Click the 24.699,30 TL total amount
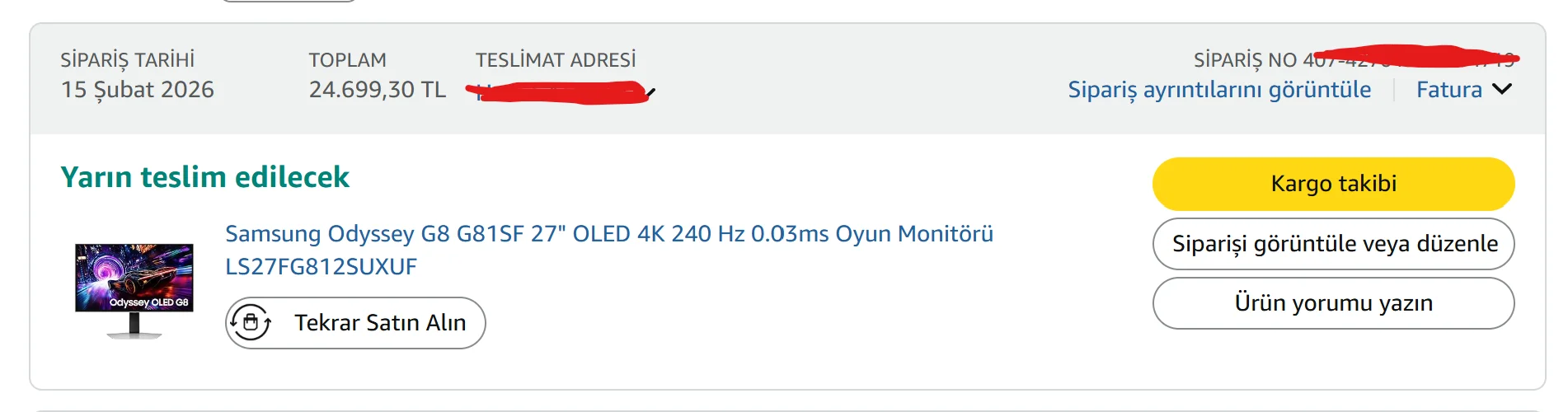Viewport: 1568px width, 412px height. coord(377,90)
